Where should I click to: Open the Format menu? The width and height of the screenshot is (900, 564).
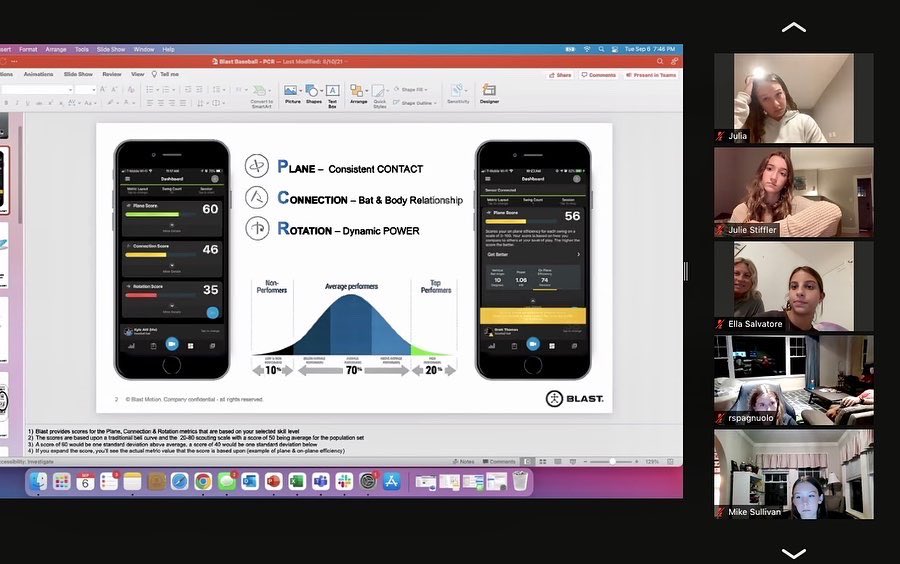[x=28, y=49]
